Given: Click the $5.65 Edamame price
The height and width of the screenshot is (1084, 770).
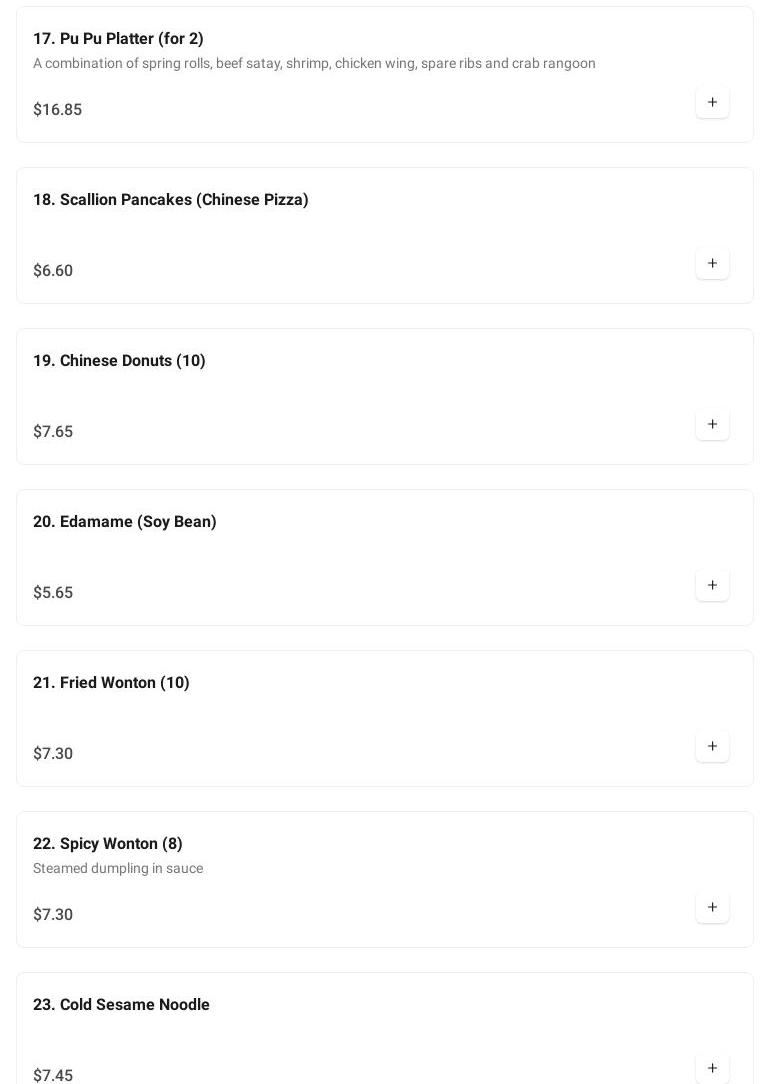Looking at the screenshot, I should [x=53, y=592].
